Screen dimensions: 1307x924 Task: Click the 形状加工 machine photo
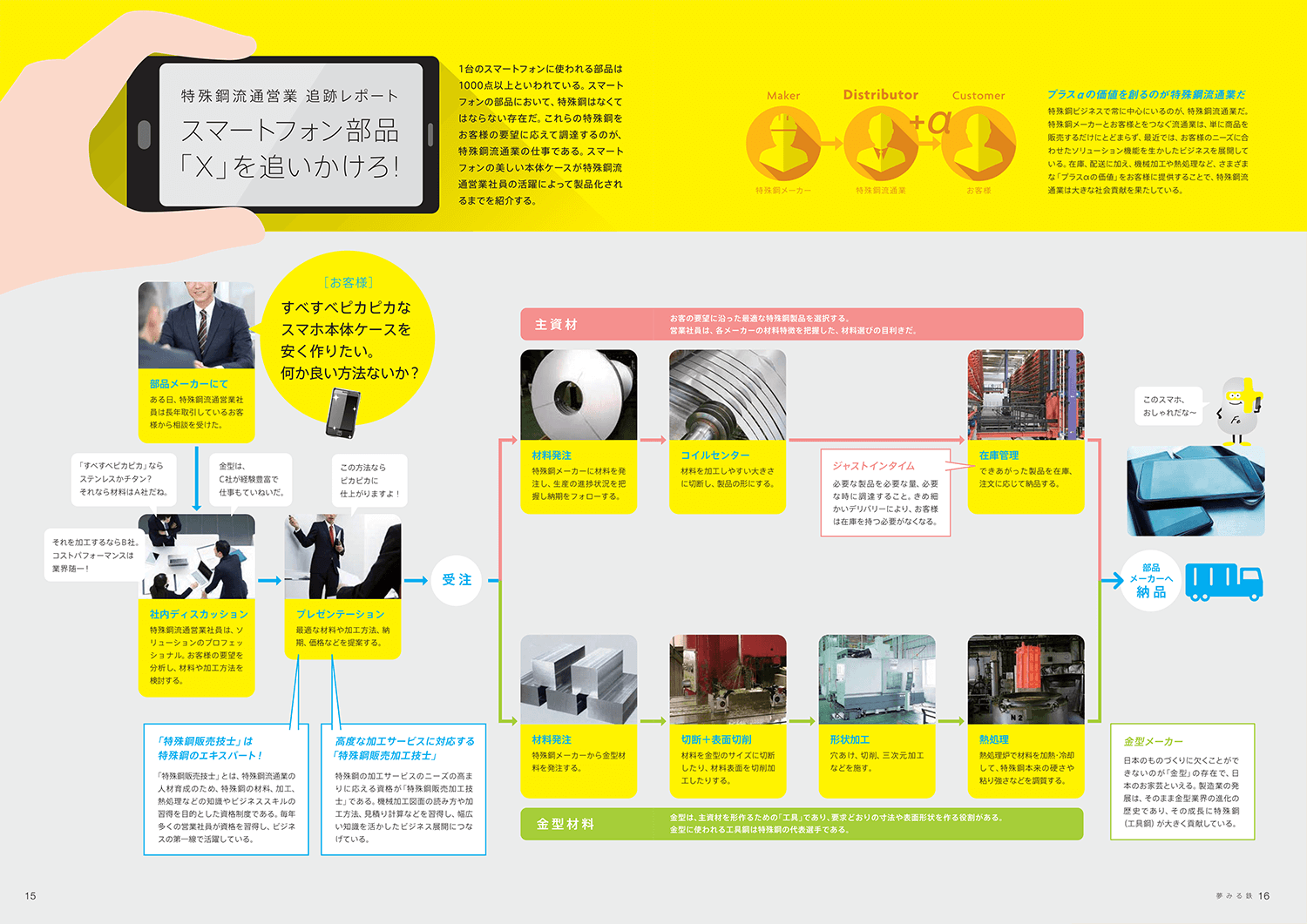[877, 679]
